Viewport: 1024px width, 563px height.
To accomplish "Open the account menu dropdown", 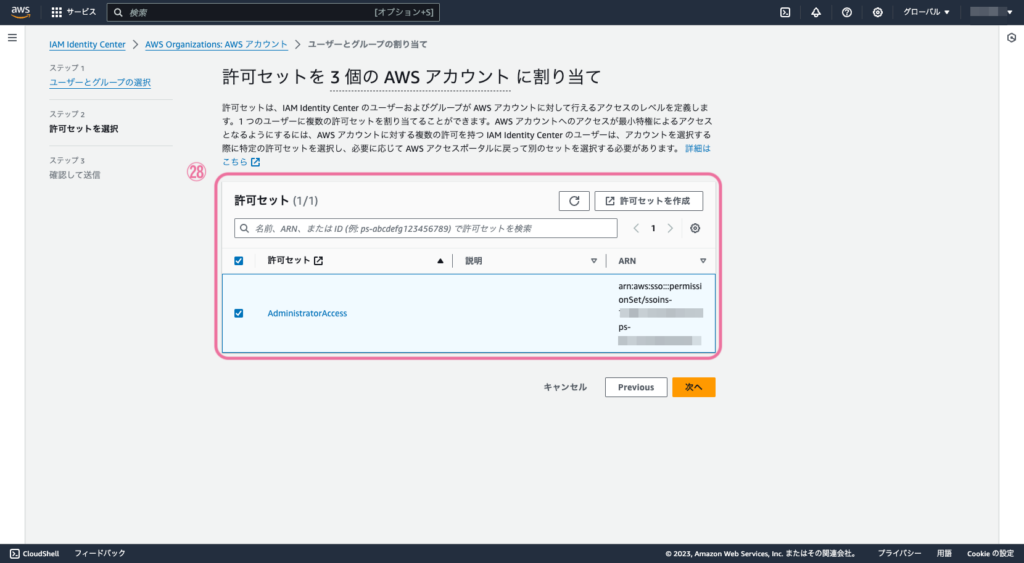I will pos(991,12).
